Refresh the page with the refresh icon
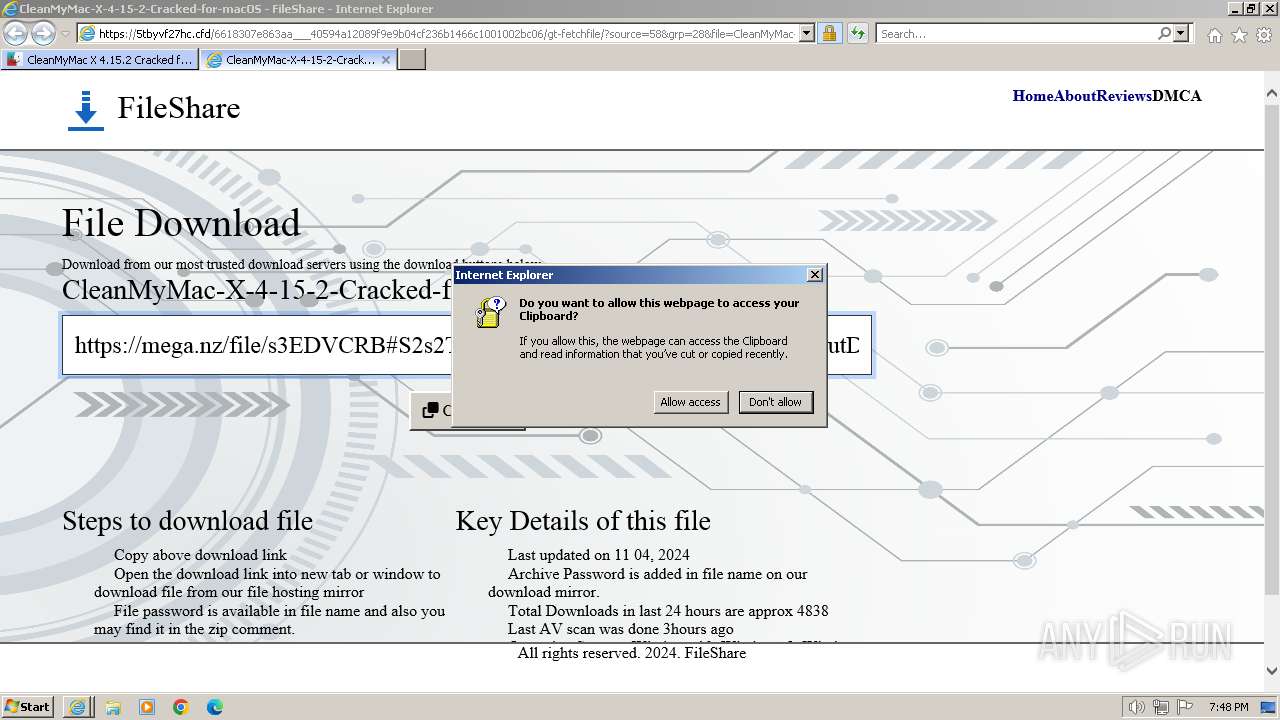 (857, 33)
